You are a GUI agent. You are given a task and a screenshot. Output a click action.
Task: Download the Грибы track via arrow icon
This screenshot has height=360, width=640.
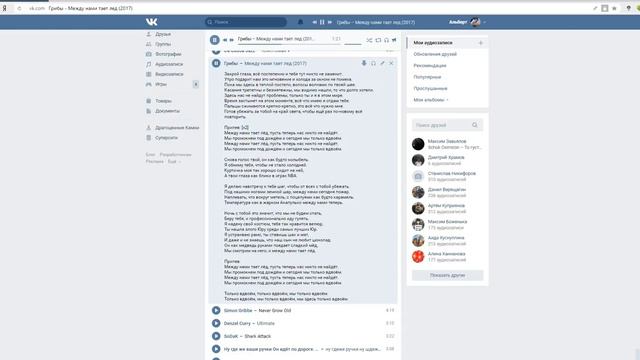tap(364, 63)
